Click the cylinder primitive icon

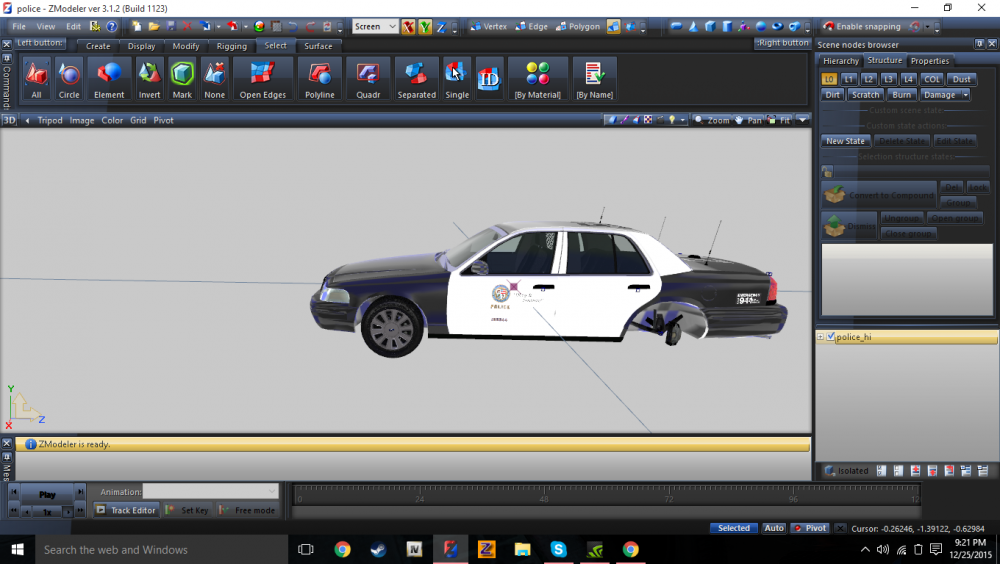coord(727,26)
